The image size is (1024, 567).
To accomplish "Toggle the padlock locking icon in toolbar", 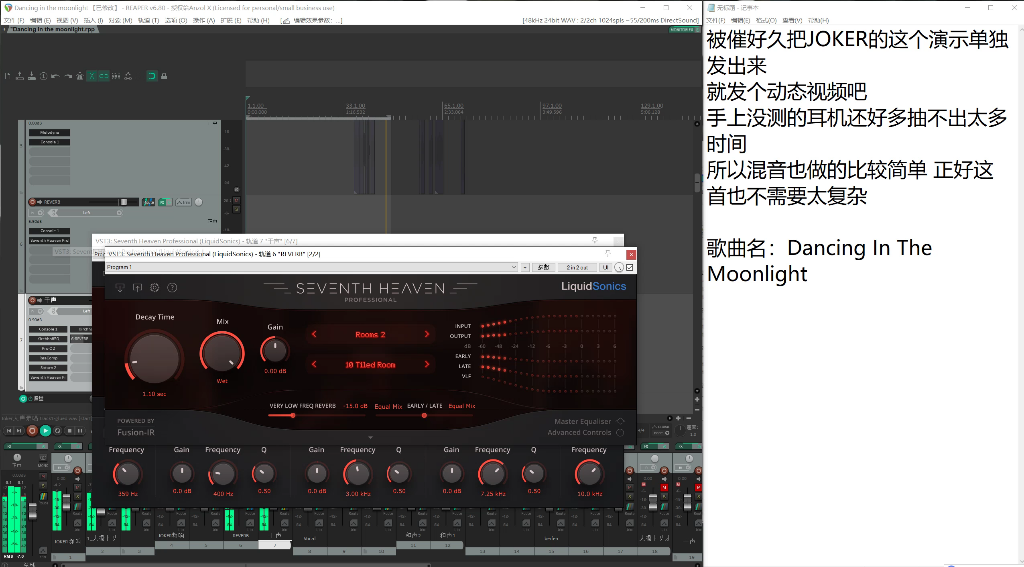I will pyautogui.click(x=164, y=76).
